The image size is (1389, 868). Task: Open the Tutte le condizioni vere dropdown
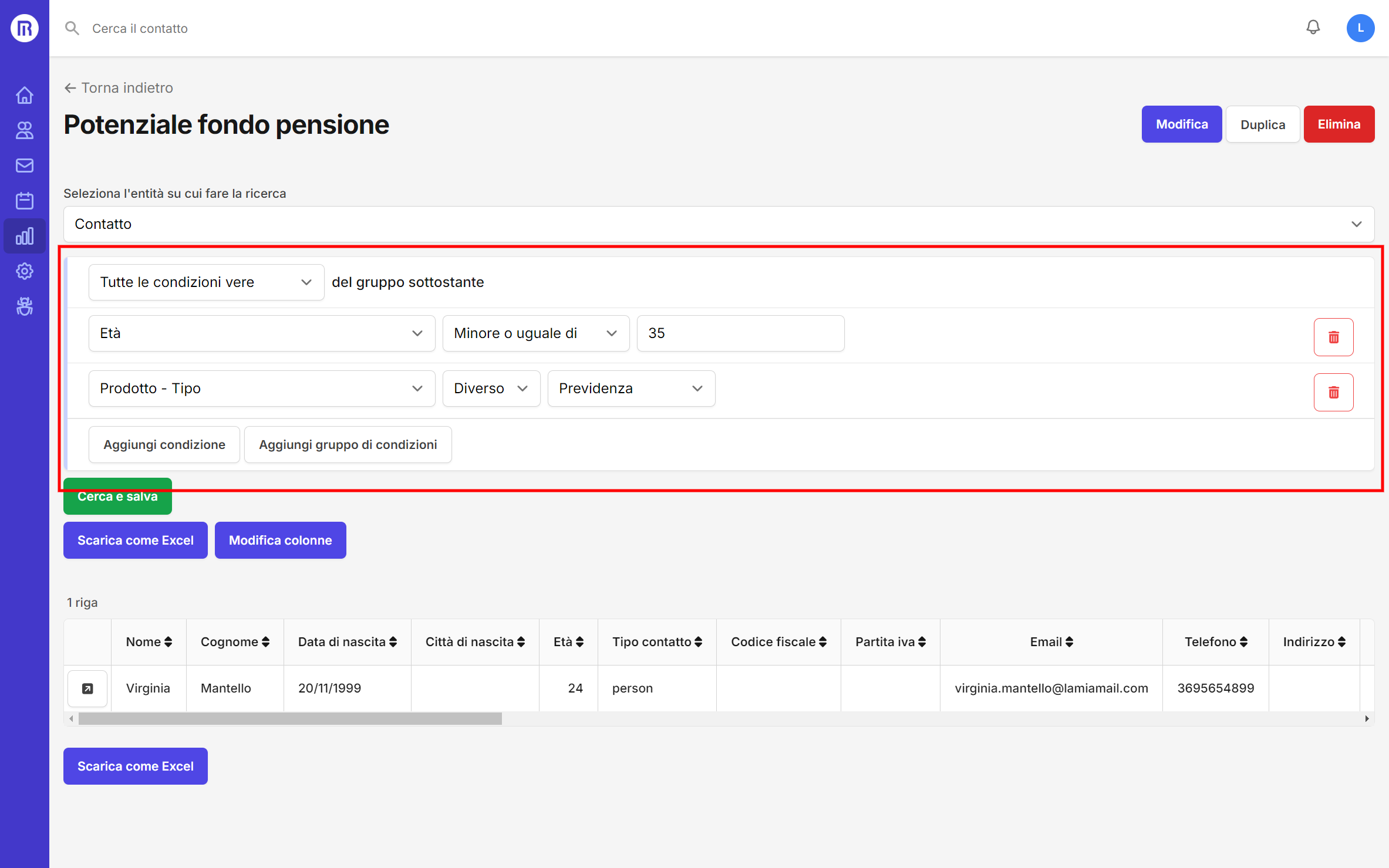206,282
